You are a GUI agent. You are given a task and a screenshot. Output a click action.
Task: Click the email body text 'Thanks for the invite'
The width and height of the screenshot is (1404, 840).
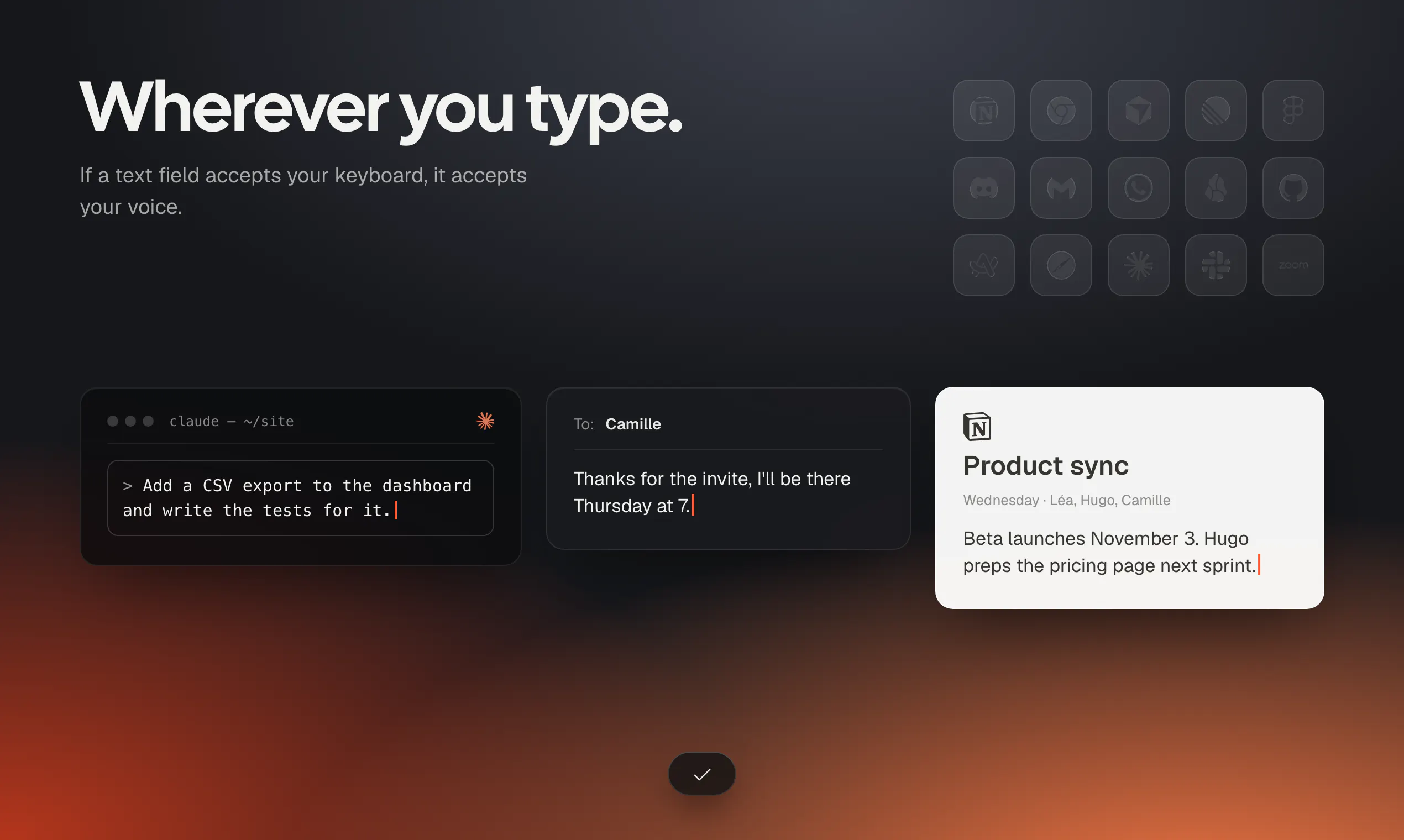pos(662,479)
